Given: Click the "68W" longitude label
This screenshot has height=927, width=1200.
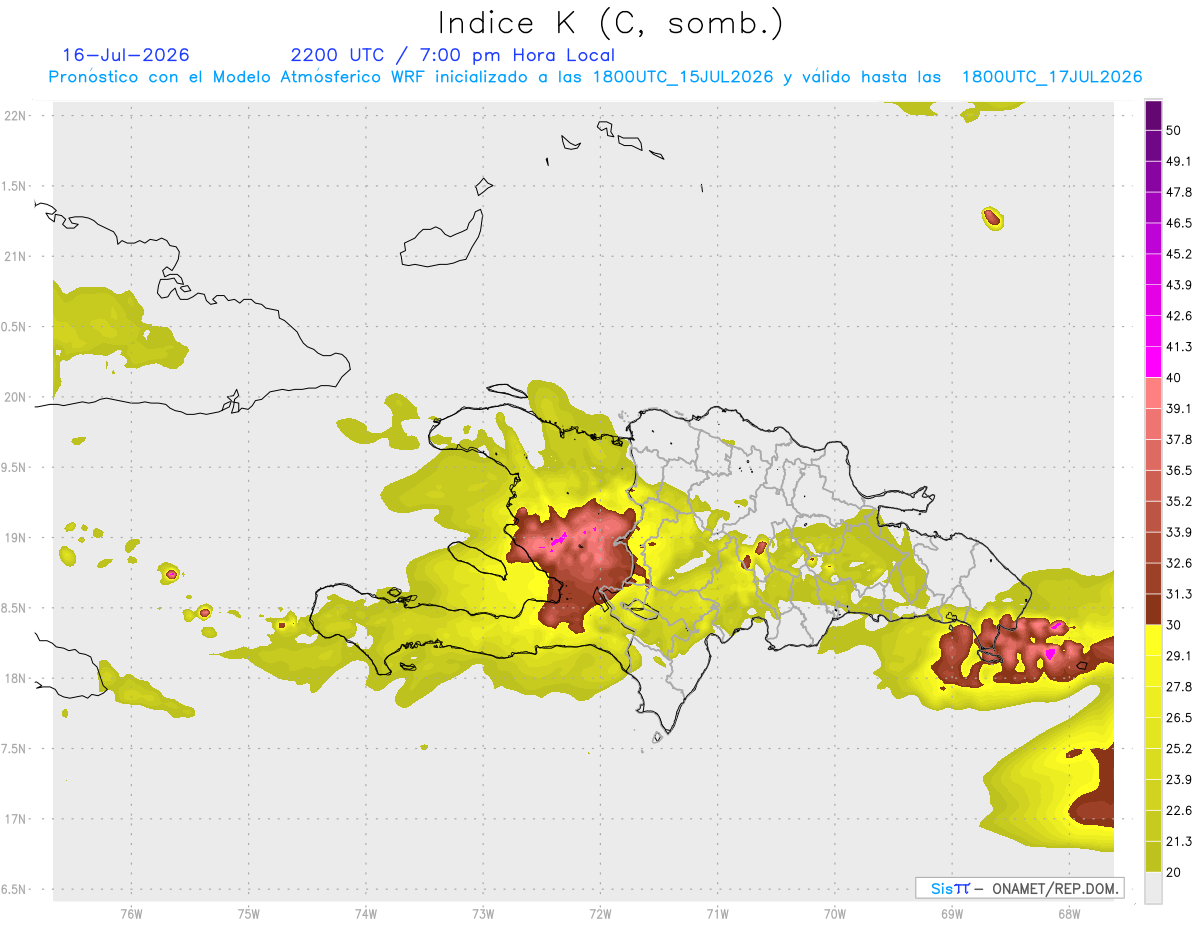Looking at the screenshot, I should [1069, 914].
